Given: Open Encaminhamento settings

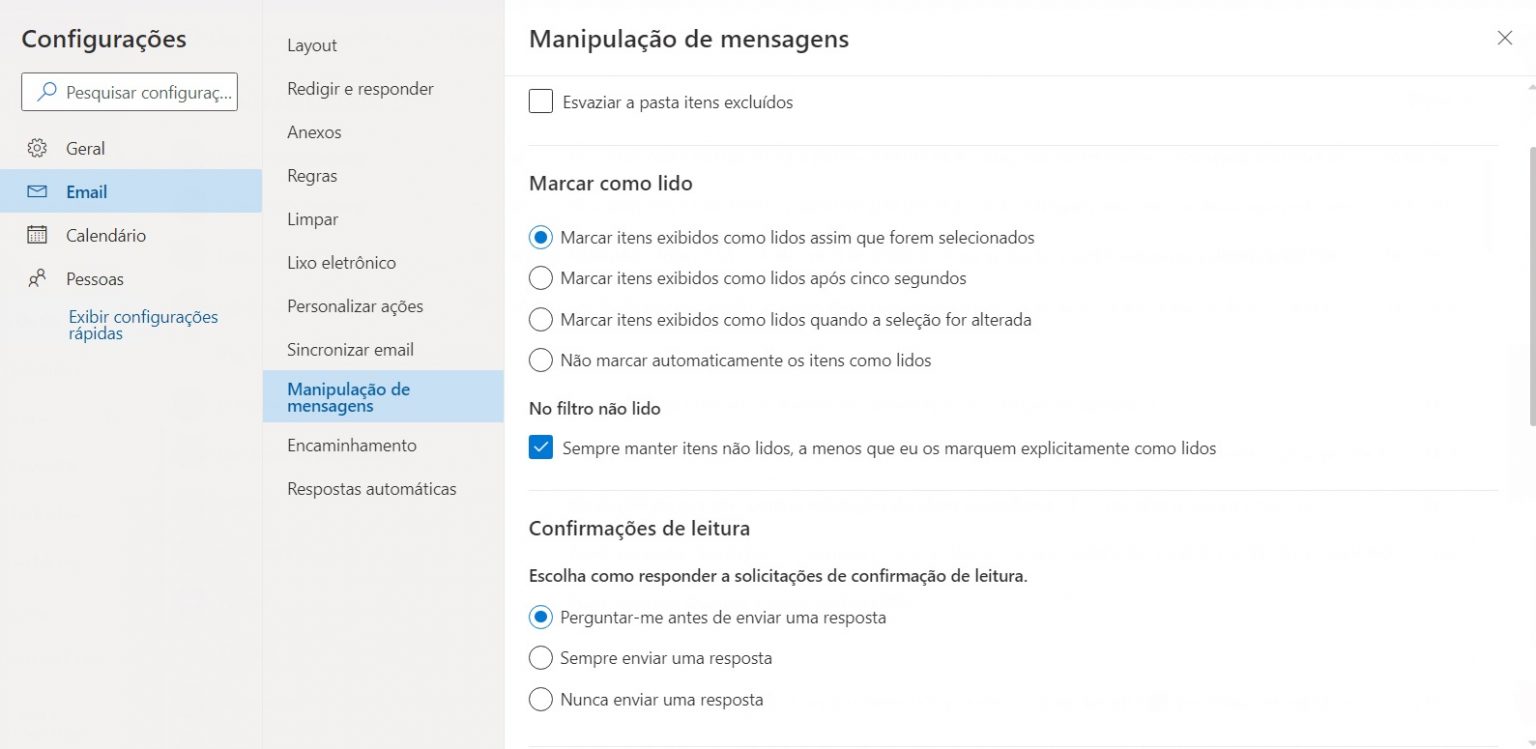Looking at the screenshot, I should click(x=383, y=445).
